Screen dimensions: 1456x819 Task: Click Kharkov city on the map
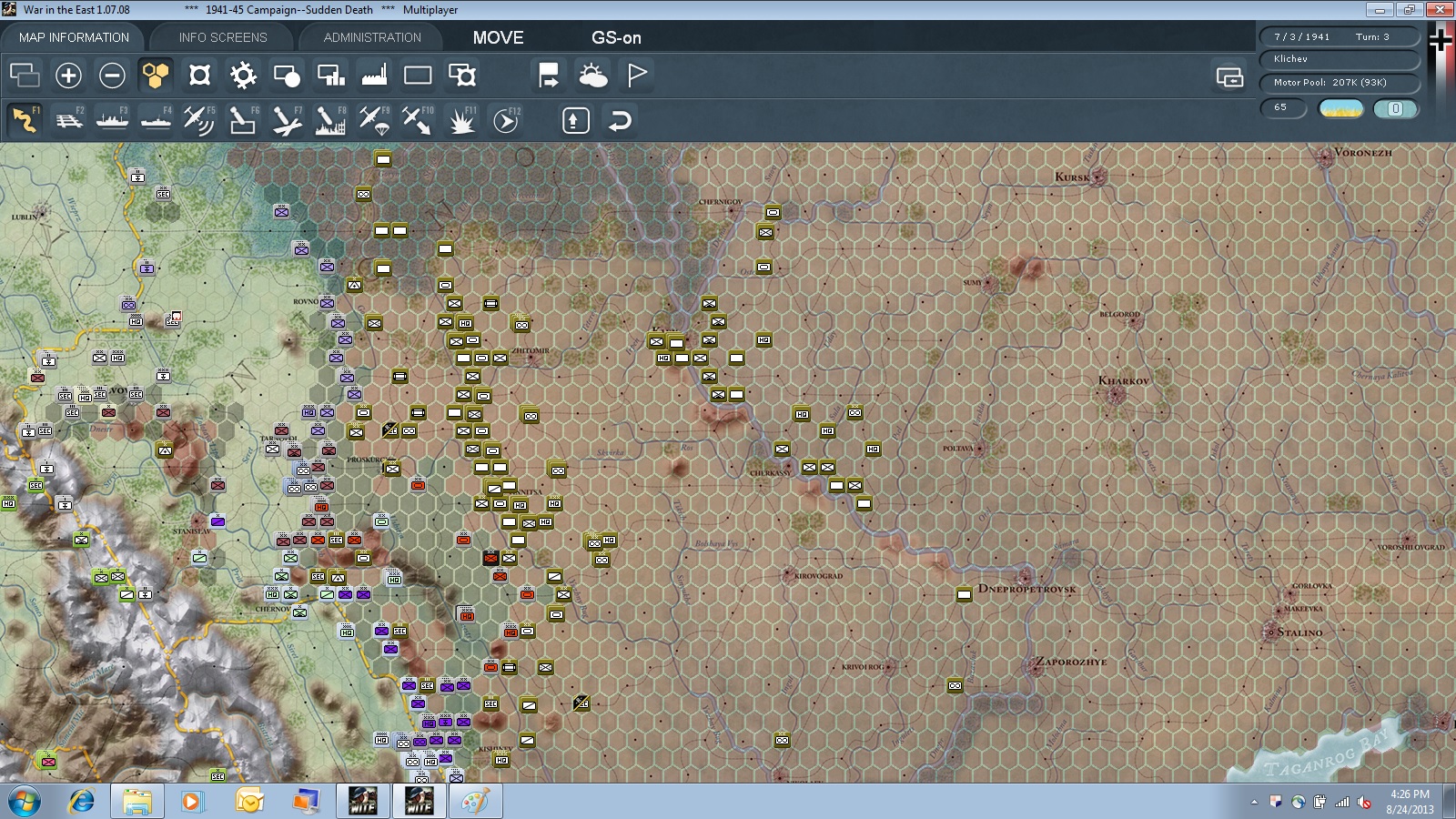[1116, 395]
